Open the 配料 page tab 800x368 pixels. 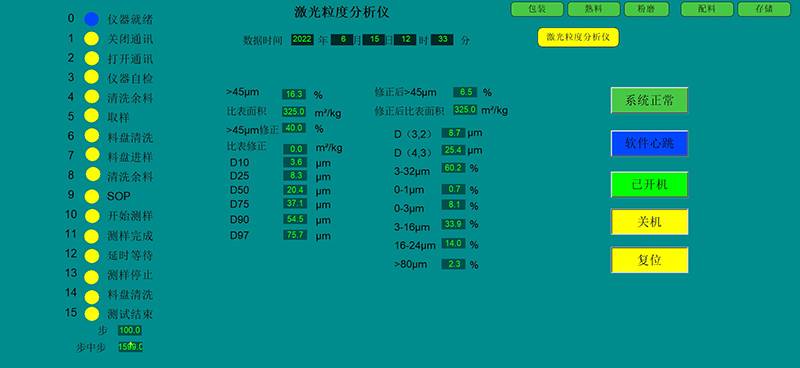pyautogui.click(x=707, y=9)
